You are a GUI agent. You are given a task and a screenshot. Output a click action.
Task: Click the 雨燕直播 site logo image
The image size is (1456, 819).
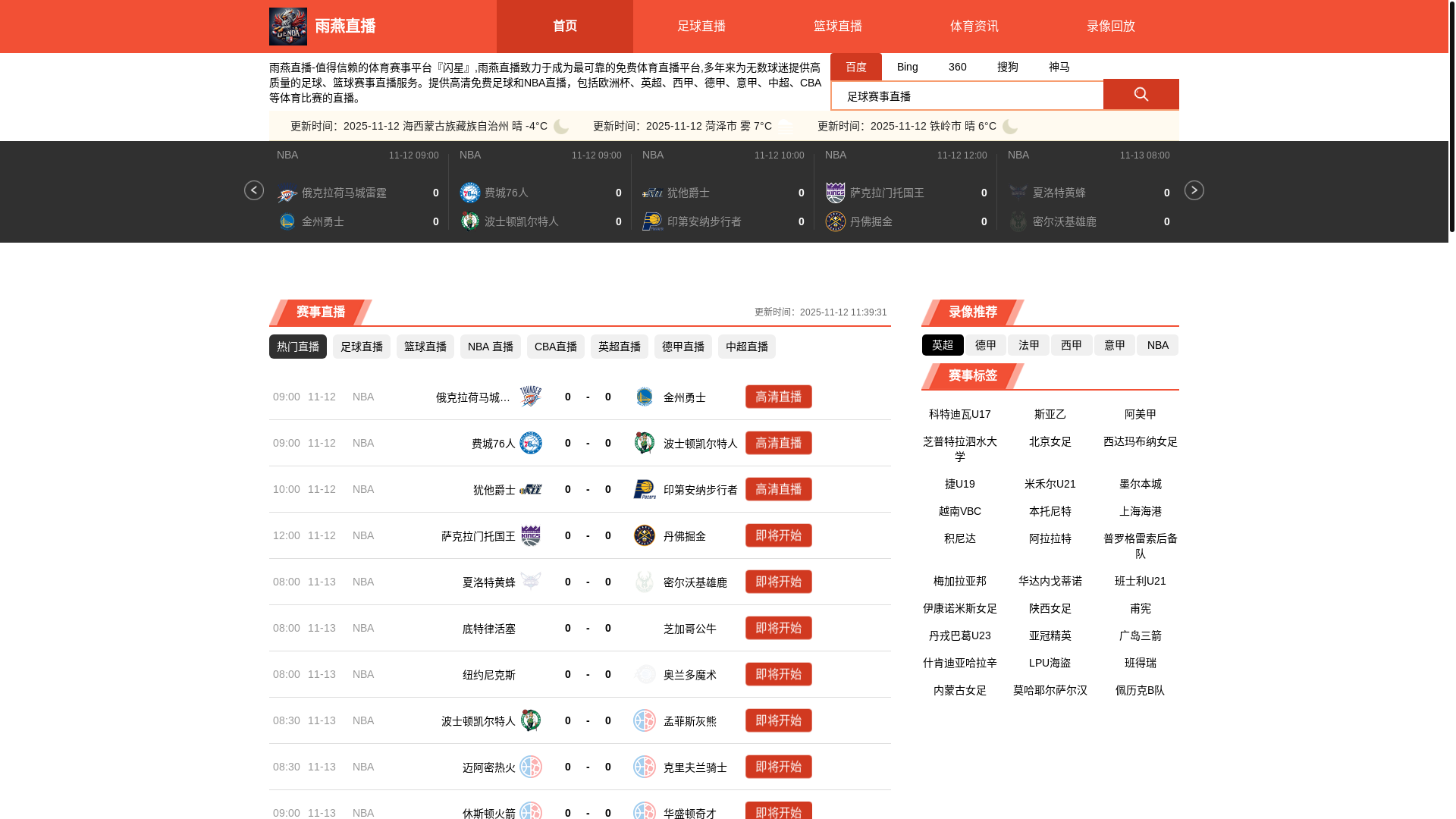coord(288,27)
